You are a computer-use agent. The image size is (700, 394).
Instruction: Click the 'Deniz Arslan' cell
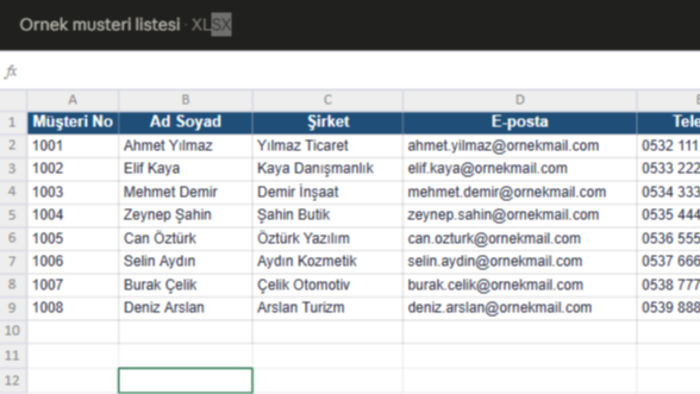[185, 308]
